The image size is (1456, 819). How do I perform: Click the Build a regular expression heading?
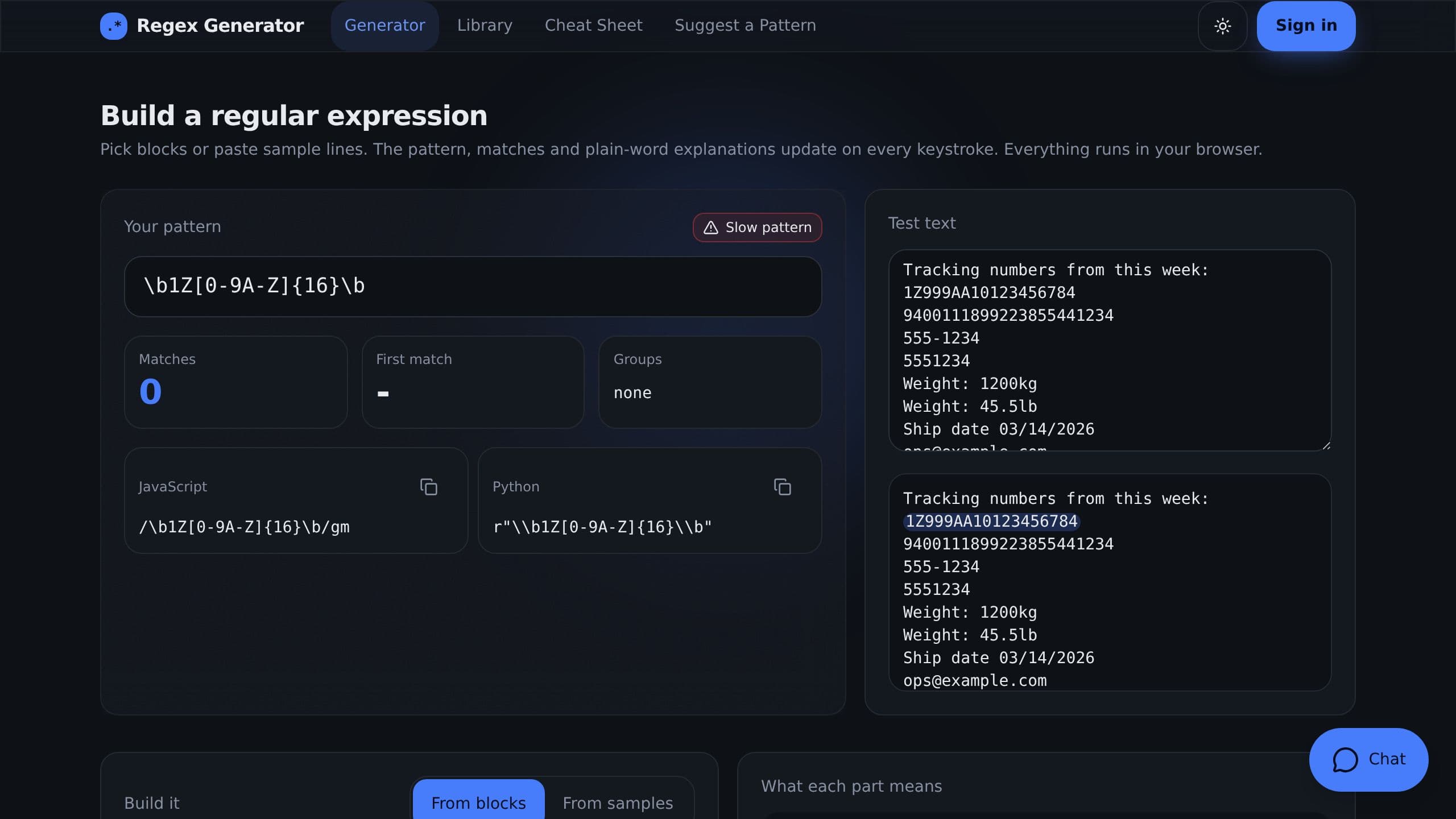coord(293,115)
